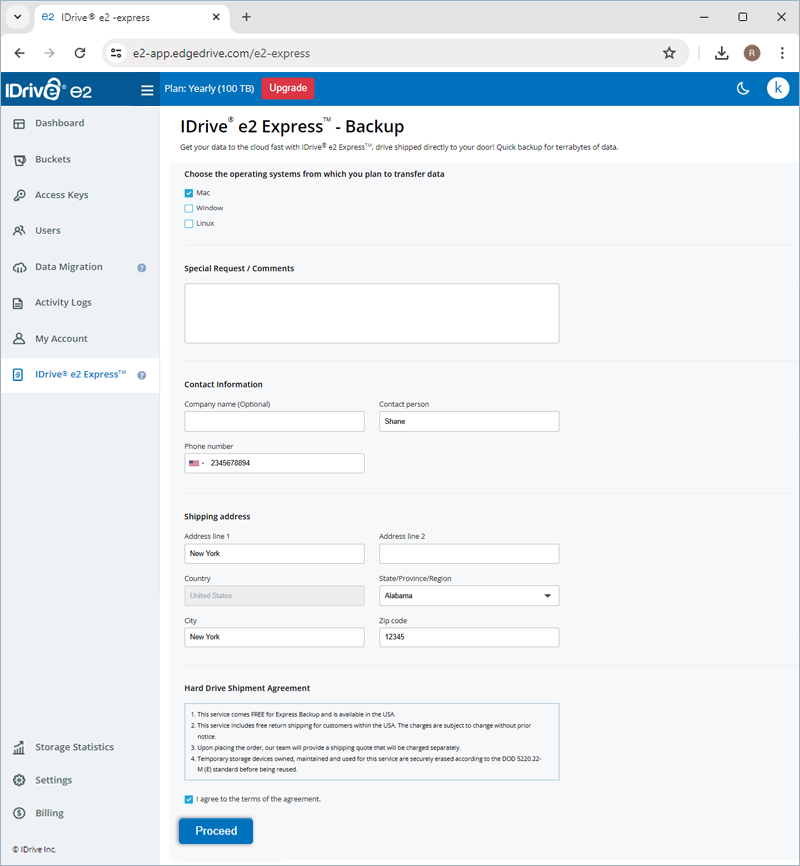Uncheck 'I agree to the terms' checkbox
The width and height of the screenshot is (800, 866).
189,800
